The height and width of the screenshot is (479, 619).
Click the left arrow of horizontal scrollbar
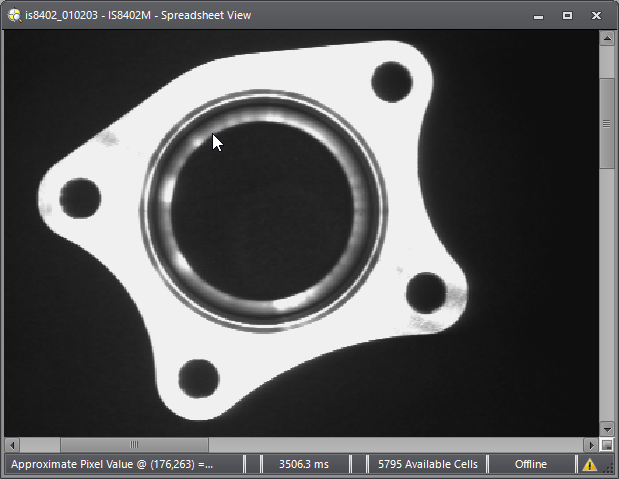(x=12, y=444)
